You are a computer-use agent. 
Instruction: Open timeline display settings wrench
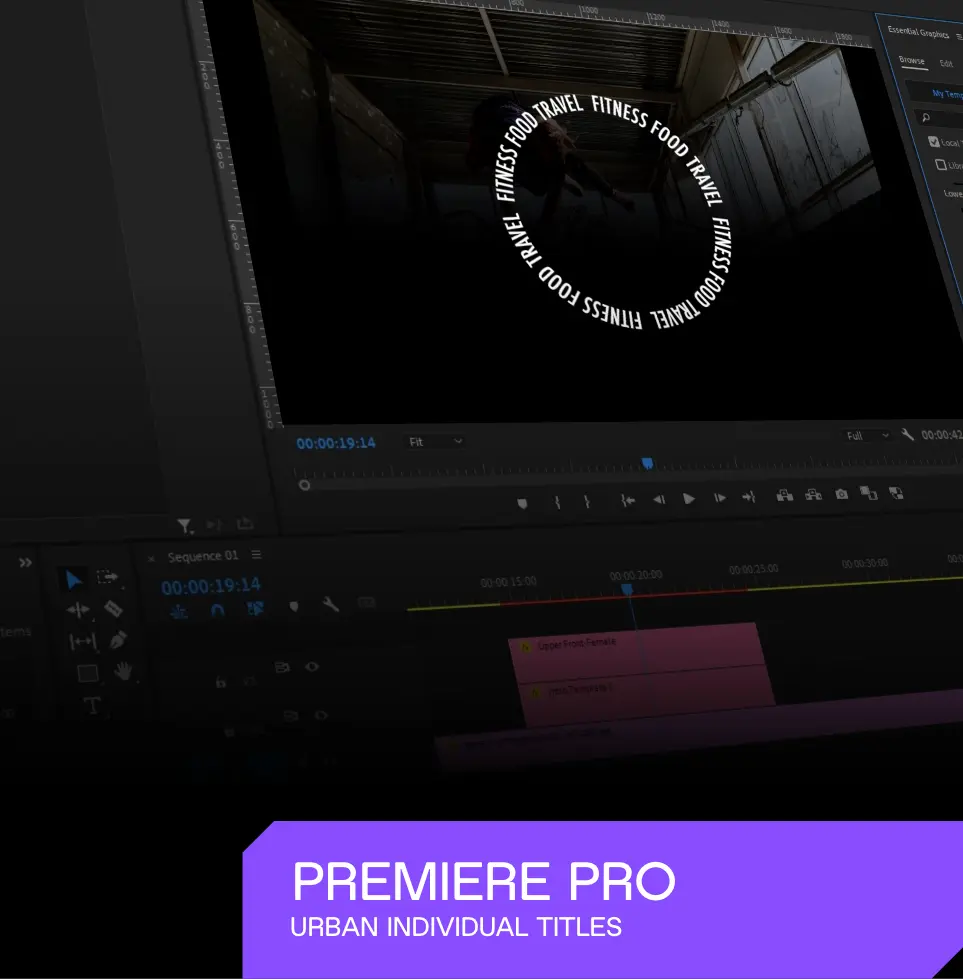pyautogui.click(x=330, y=604)
